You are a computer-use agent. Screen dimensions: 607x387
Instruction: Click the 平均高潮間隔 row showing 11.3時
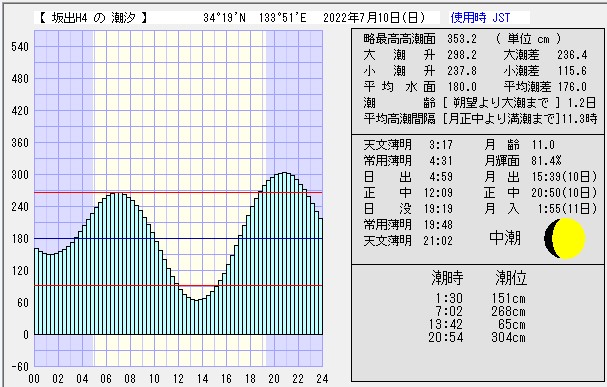pos(480,118)
